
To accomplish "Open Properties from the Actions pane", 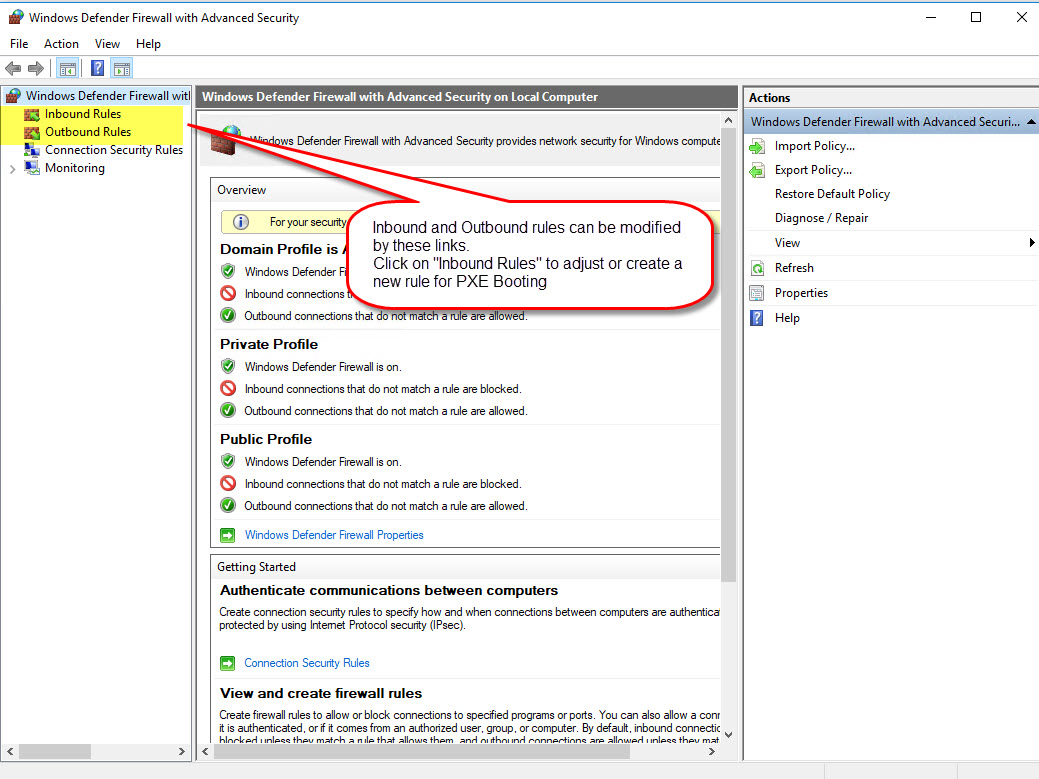I will click(801, 293).
